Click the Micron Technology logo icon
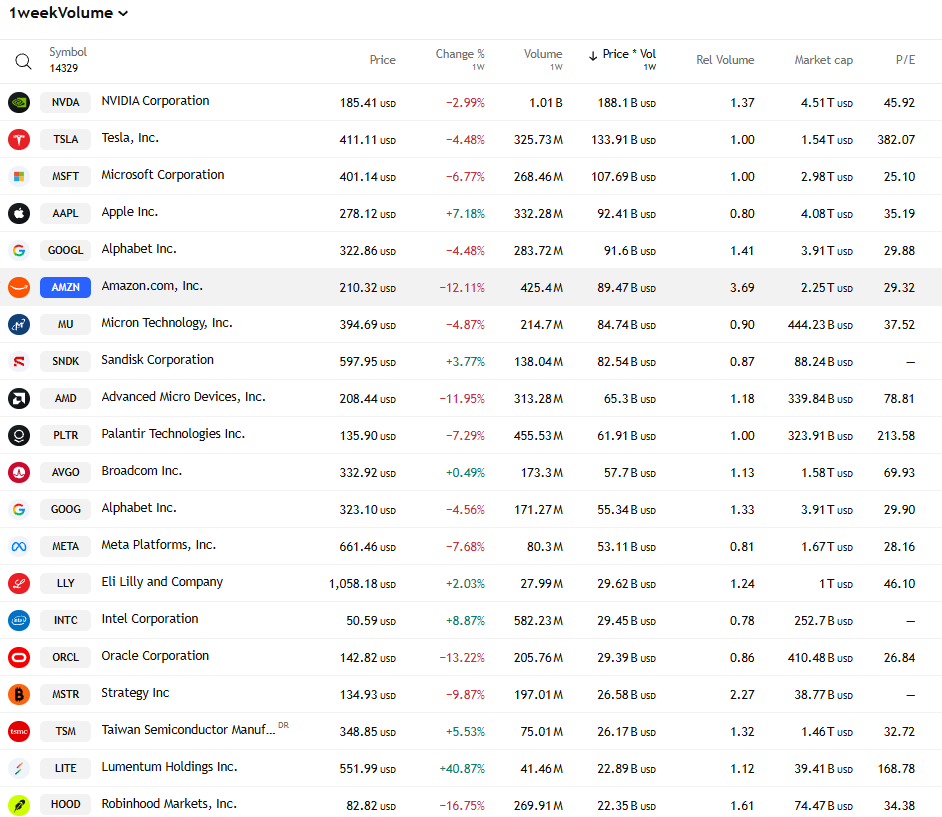The image size is (942, 817). pyautogui.click(x=19, y=324)
